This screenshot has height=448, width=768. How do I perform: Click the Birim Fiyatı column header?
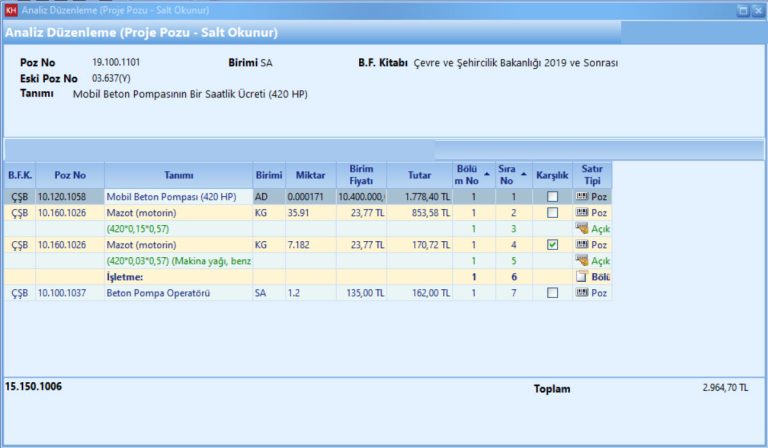click(x=361, y=175)
